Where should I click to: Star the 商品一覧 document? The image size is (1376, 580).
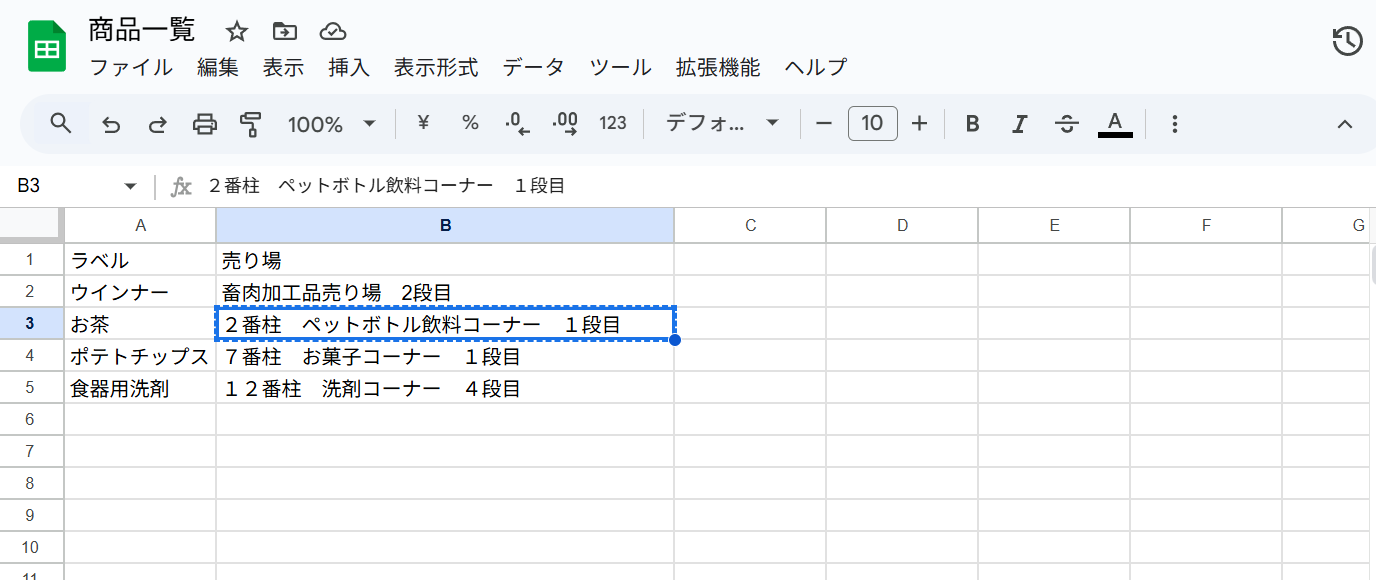point(237,32)
